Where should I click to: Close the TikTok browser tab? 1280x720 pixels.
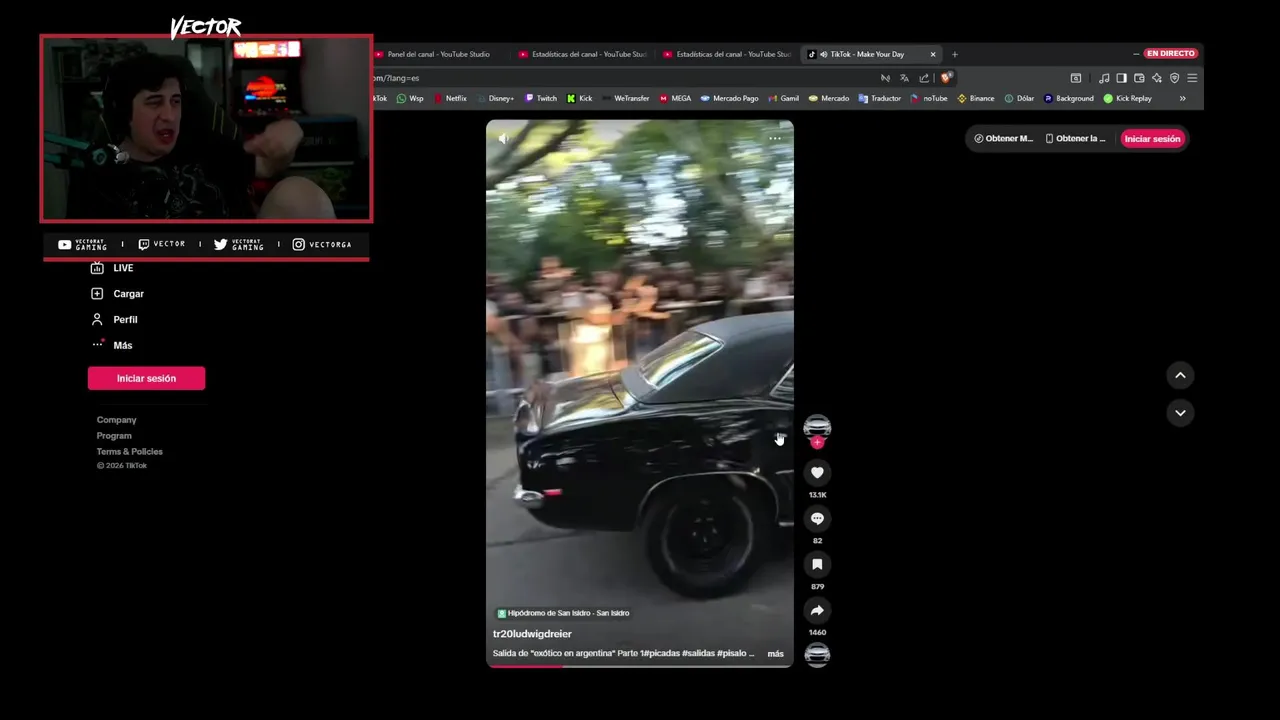[x=933, y=54]
